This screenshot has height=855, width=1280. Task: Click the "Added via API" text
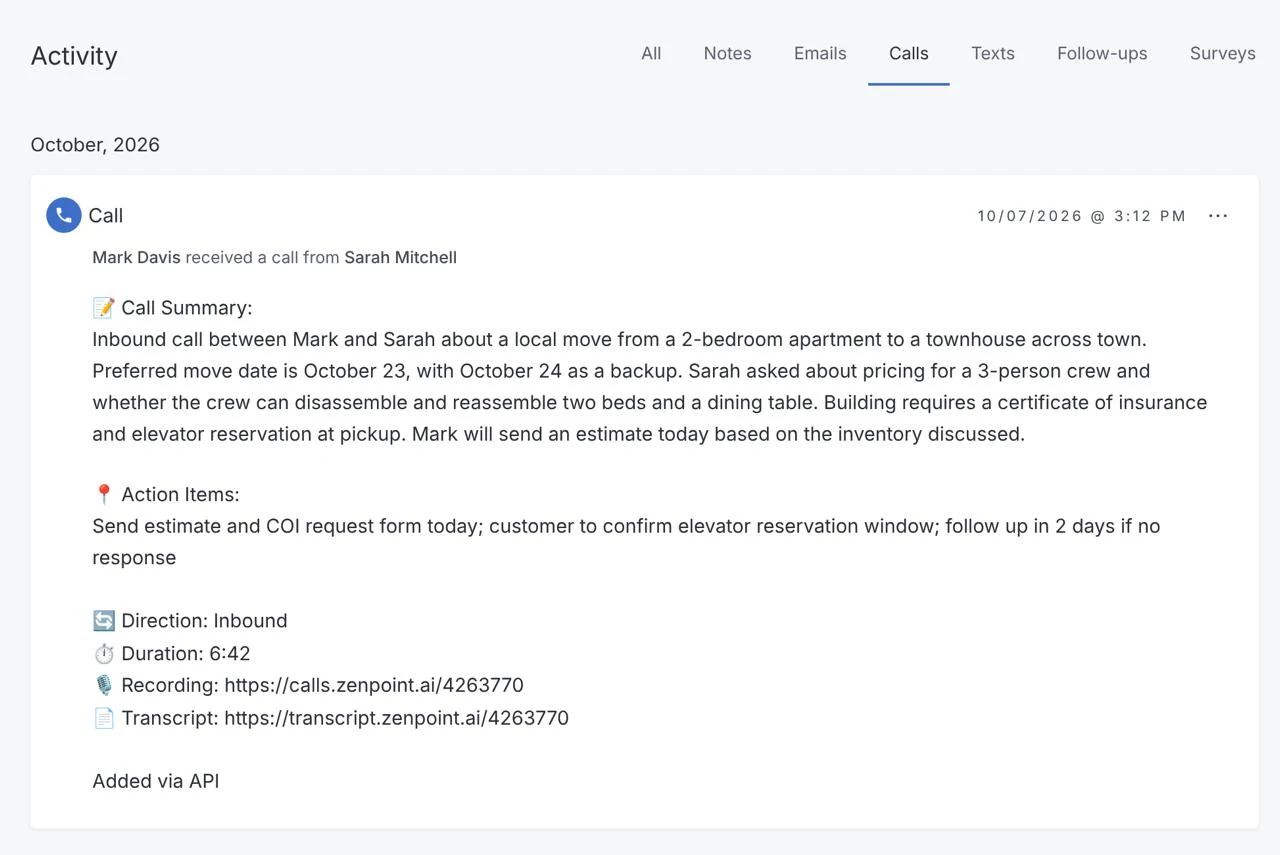[x=156, y=781]
